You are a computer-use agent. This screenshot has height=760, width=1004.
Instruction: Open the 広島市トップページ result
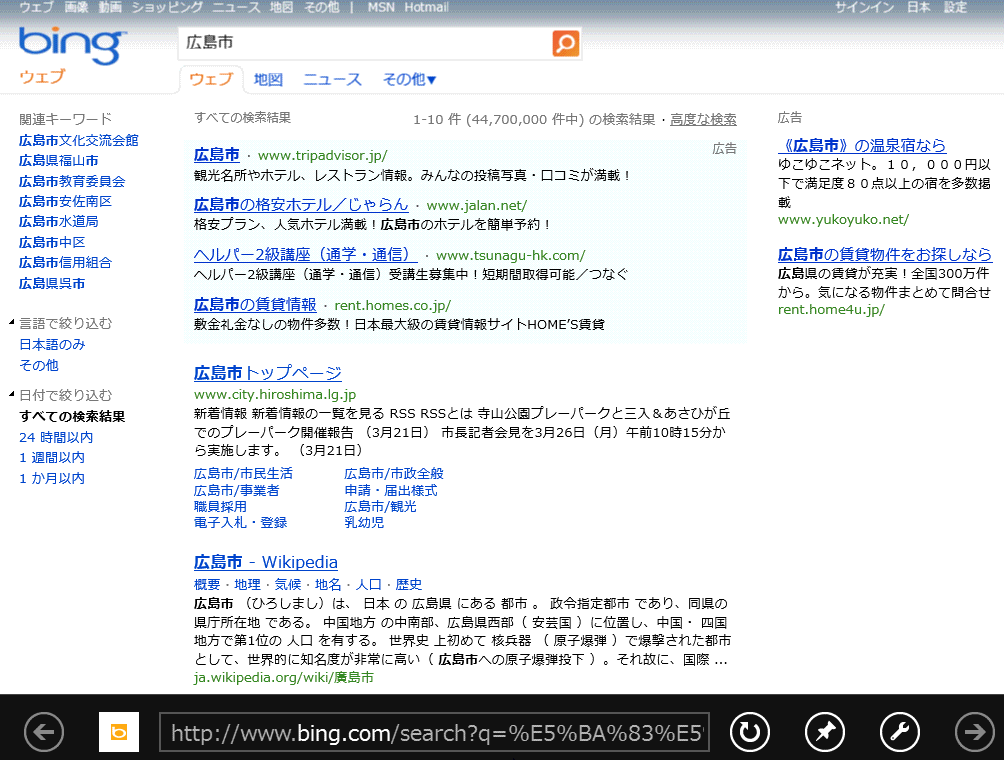pyautogui.click(x=268, y=373)
